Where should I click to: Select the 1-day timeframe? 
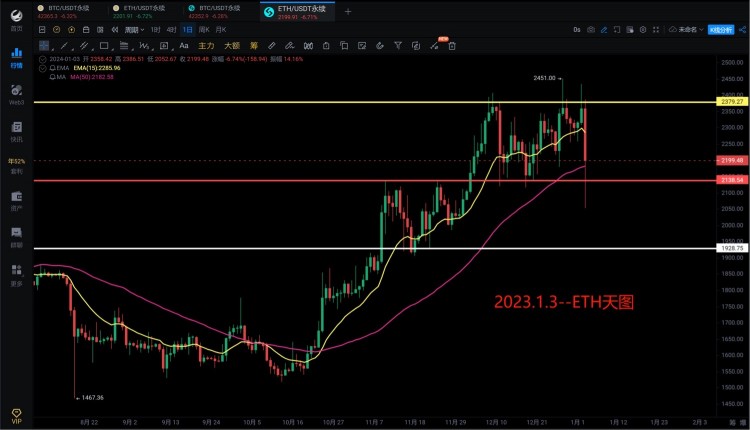click(188, 30)
